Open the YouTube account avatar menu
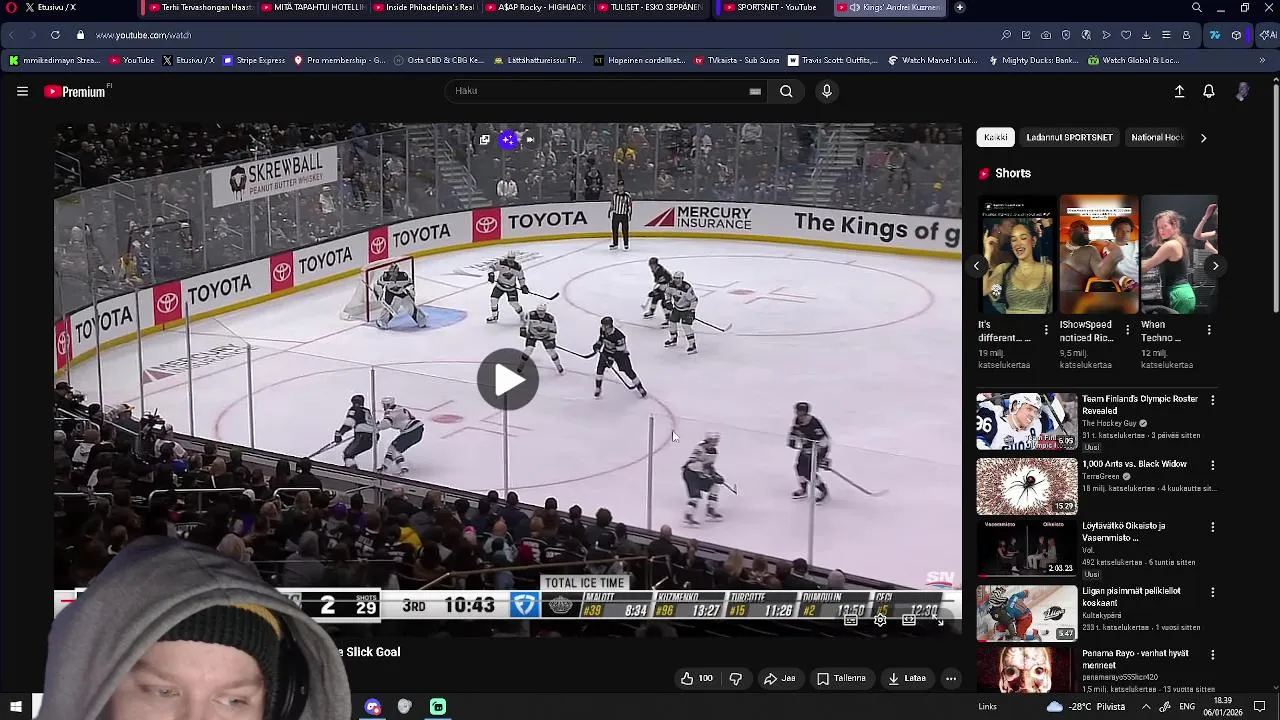Viewport: 1280px width, 720px height. point(1242,91)
